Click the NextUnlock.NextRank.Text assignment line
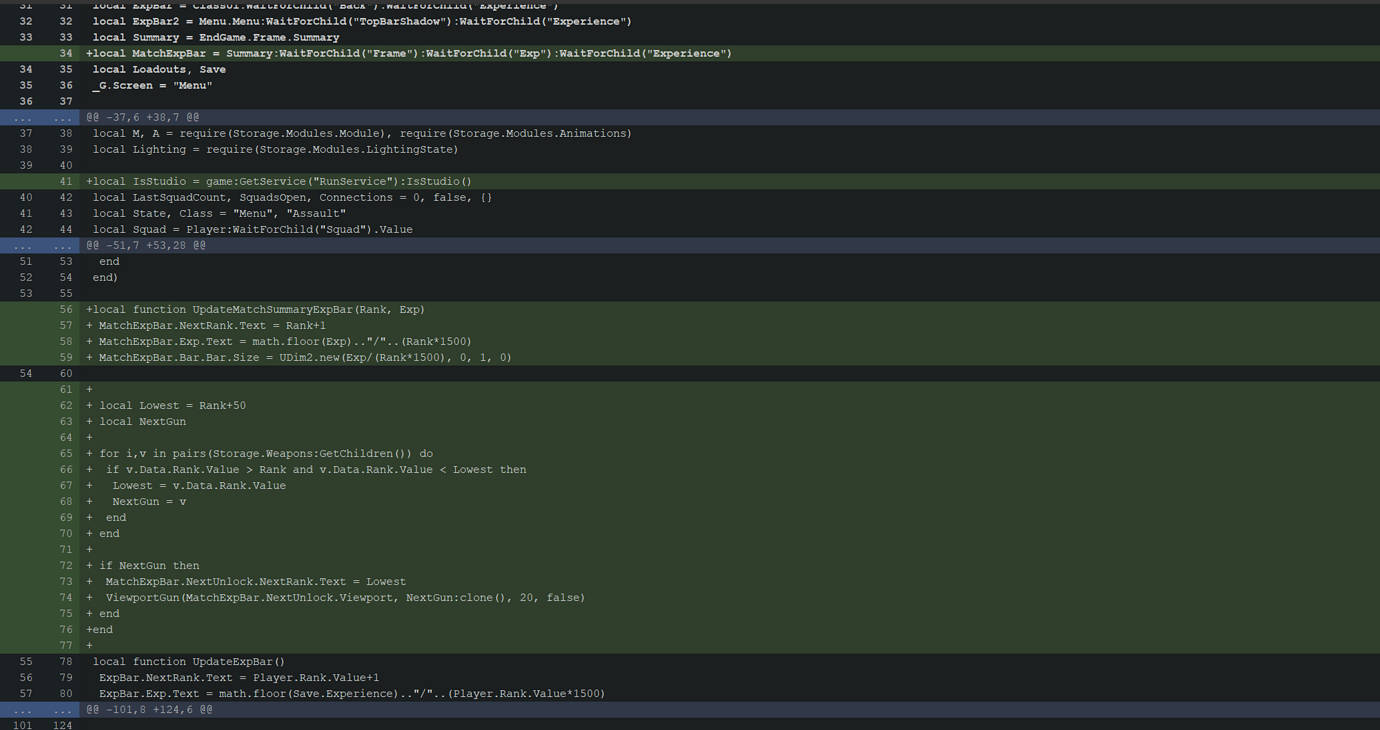 [245, 581]
